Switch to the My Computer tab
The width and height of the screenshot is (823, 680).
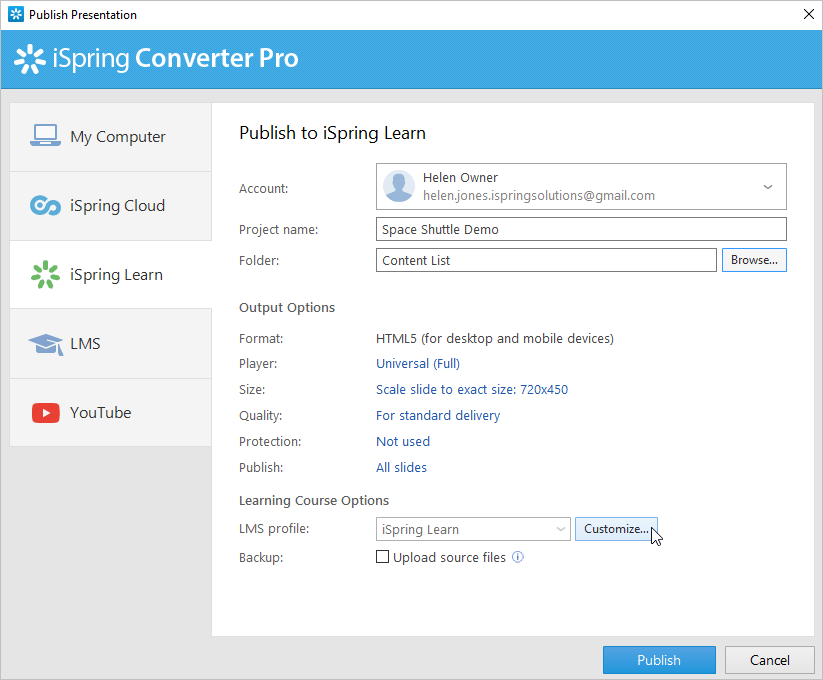(111, 137)
